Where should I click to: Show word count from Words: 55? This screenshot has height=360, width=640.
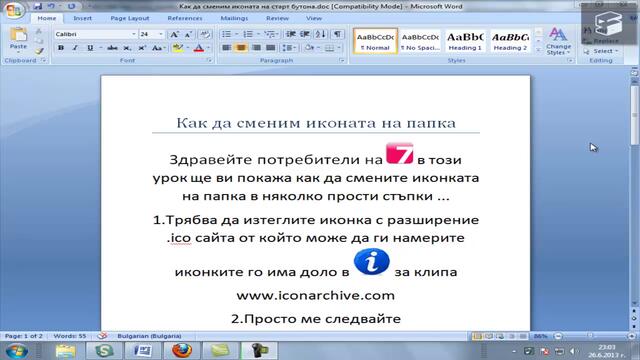coord(70,336)
